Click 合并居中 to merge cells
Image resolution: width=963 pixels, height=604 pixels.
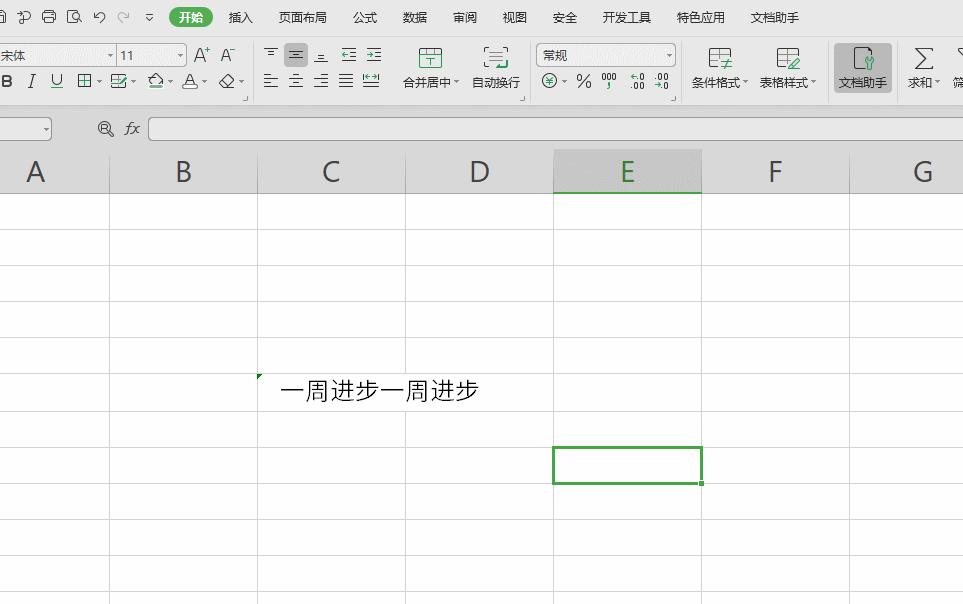(430, 68)
